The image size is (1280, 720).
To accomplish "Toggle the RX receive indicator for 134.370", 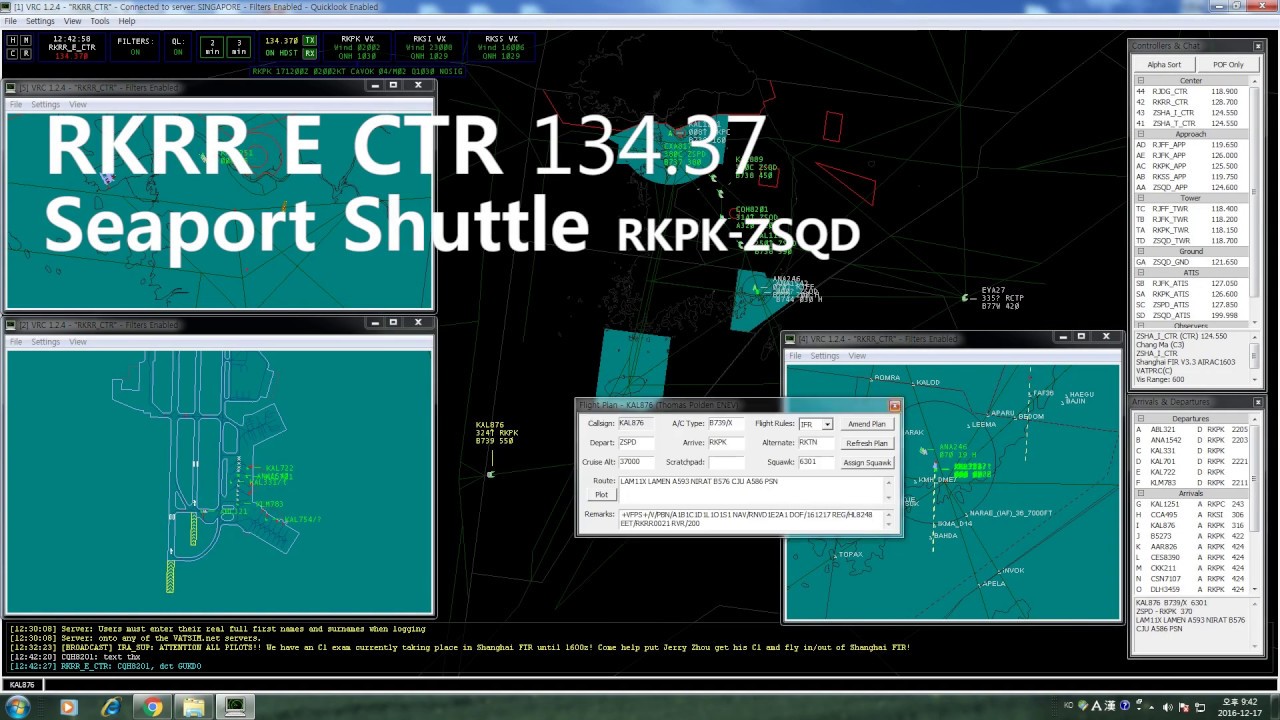I will [x=310, y=53].
